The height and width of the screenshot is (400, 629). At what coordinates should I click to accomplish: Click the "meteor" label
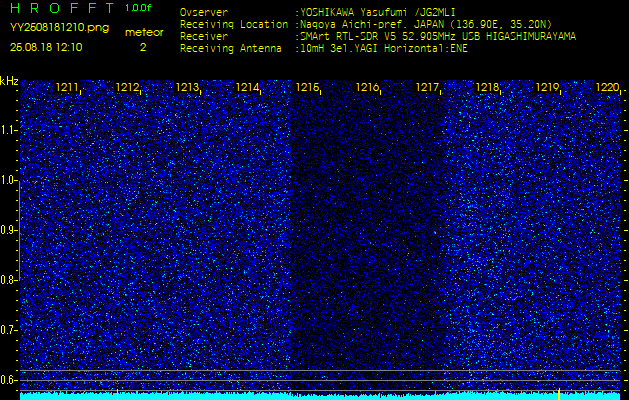coord(144,32)
